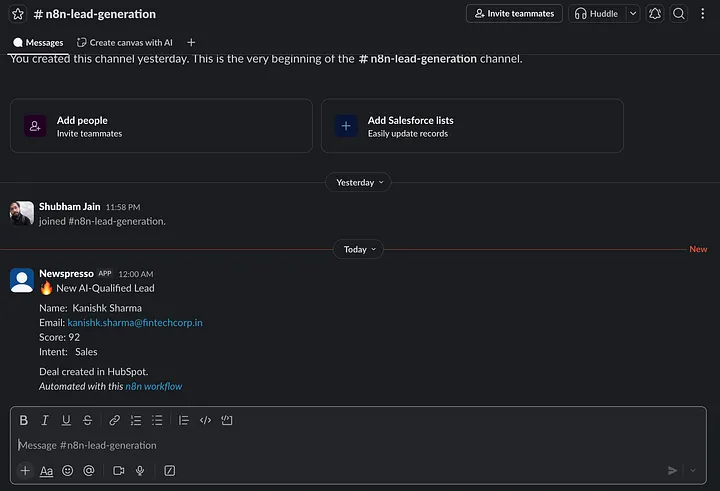Open the kanishk.sharma@fintechcorp.in email link

(x=135, y=323)
